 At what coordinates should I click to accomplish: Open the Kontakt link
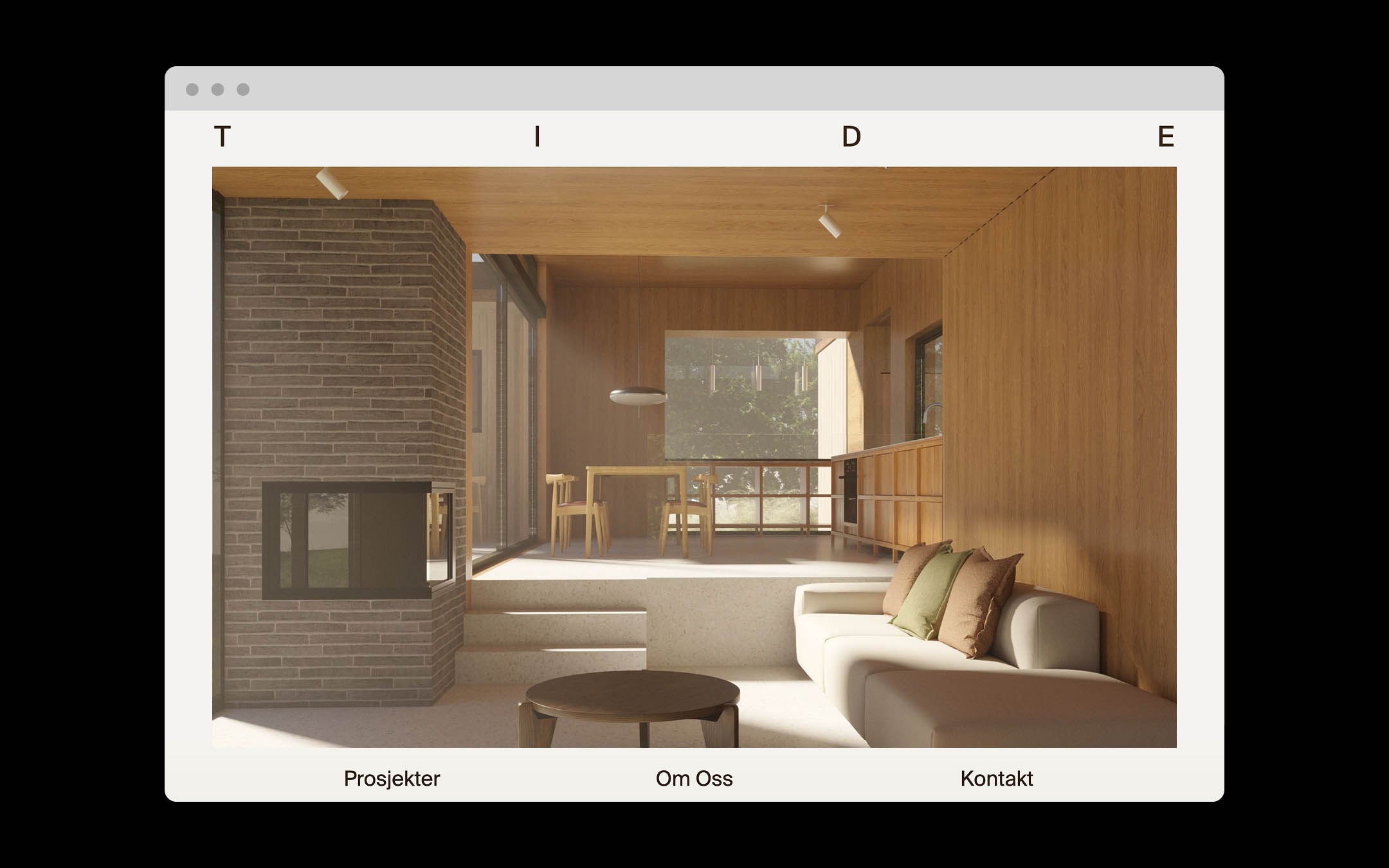click(x=996, y=779)
